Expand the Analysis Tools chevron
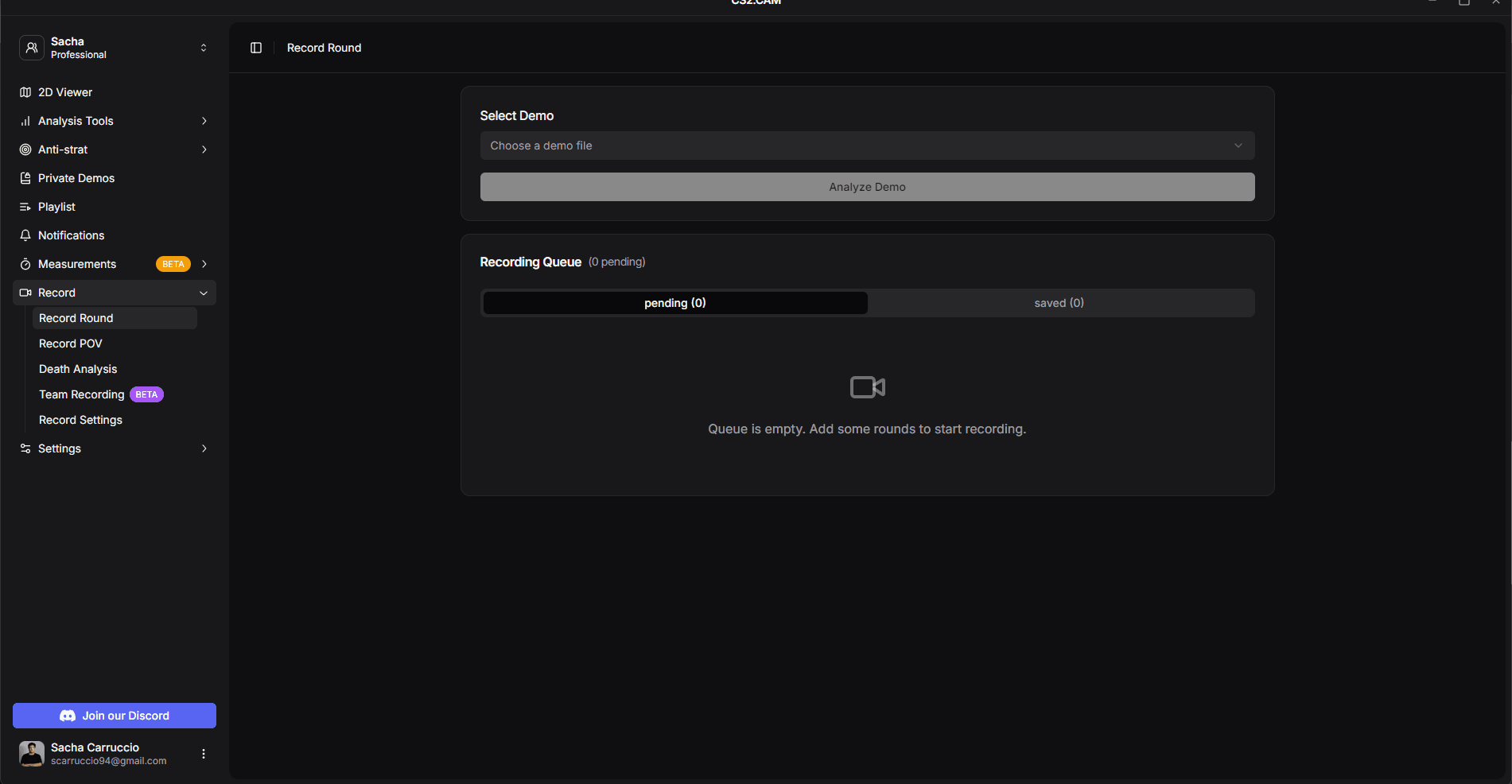The image size is (1512, 784). 204,121
